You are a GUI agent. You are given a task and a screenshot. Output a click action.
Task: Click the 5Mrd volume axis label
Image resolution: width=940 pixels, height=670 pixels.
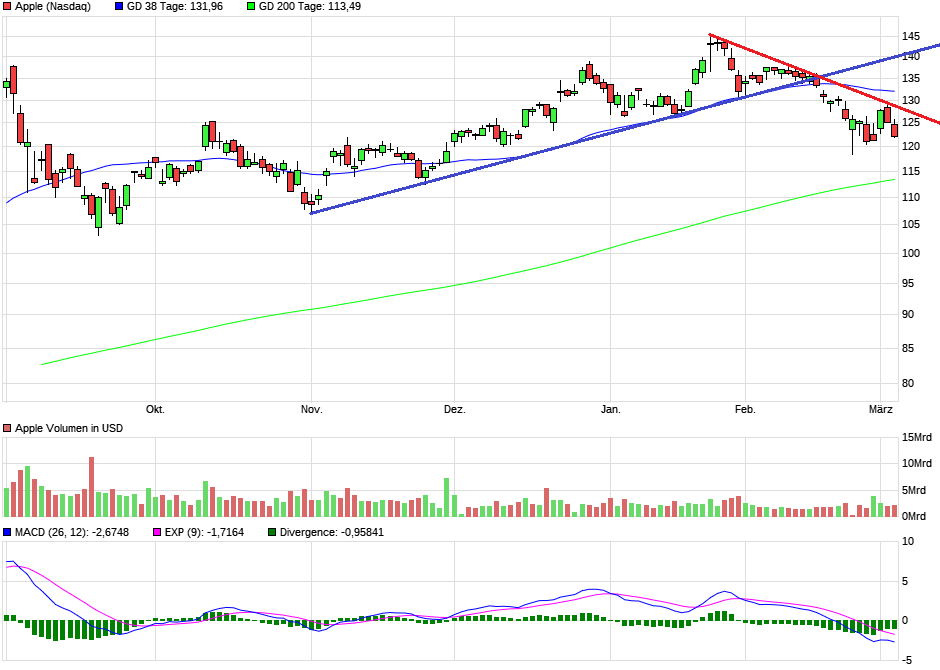(x=914, y=490)
